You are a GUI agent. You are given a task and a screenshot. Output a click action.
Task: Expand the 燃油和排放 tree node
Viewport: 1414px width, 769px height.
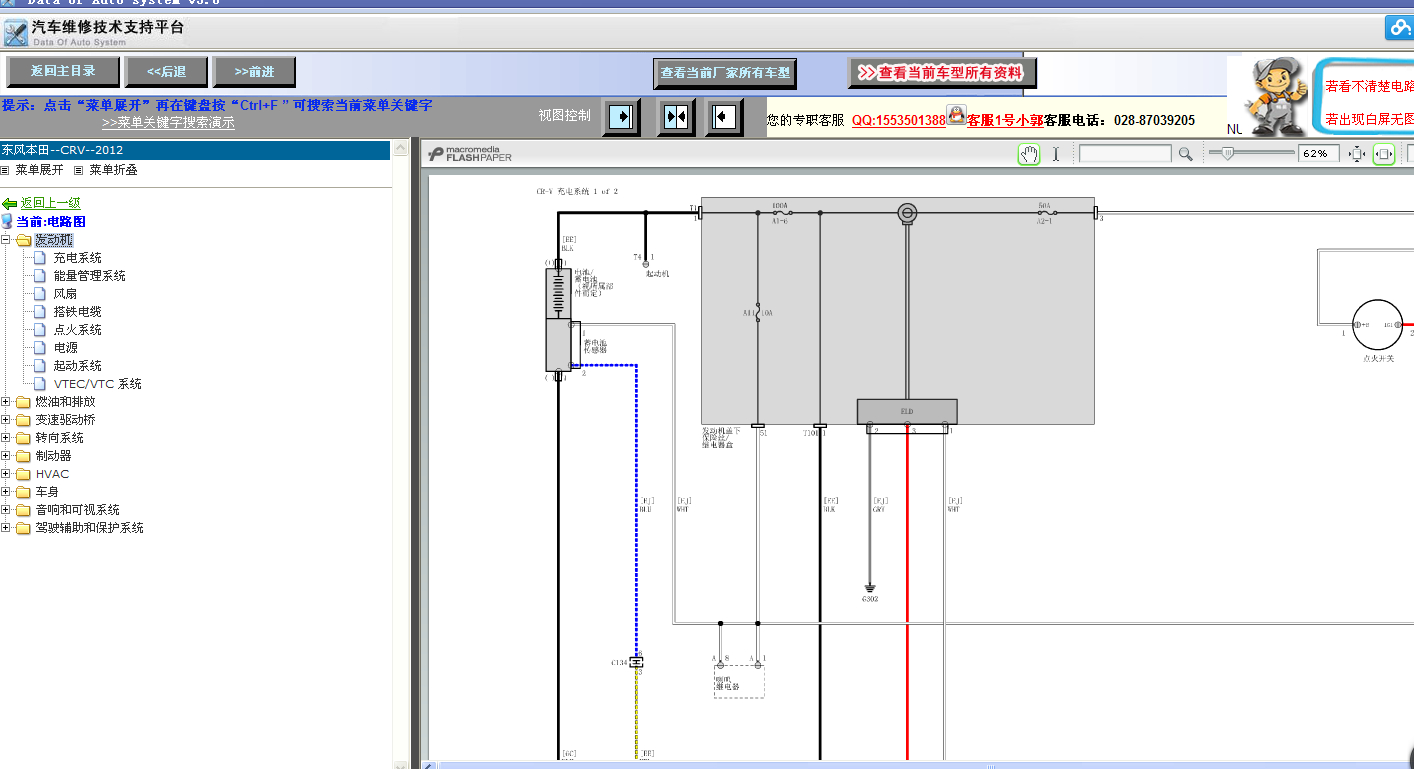[6, 402]
